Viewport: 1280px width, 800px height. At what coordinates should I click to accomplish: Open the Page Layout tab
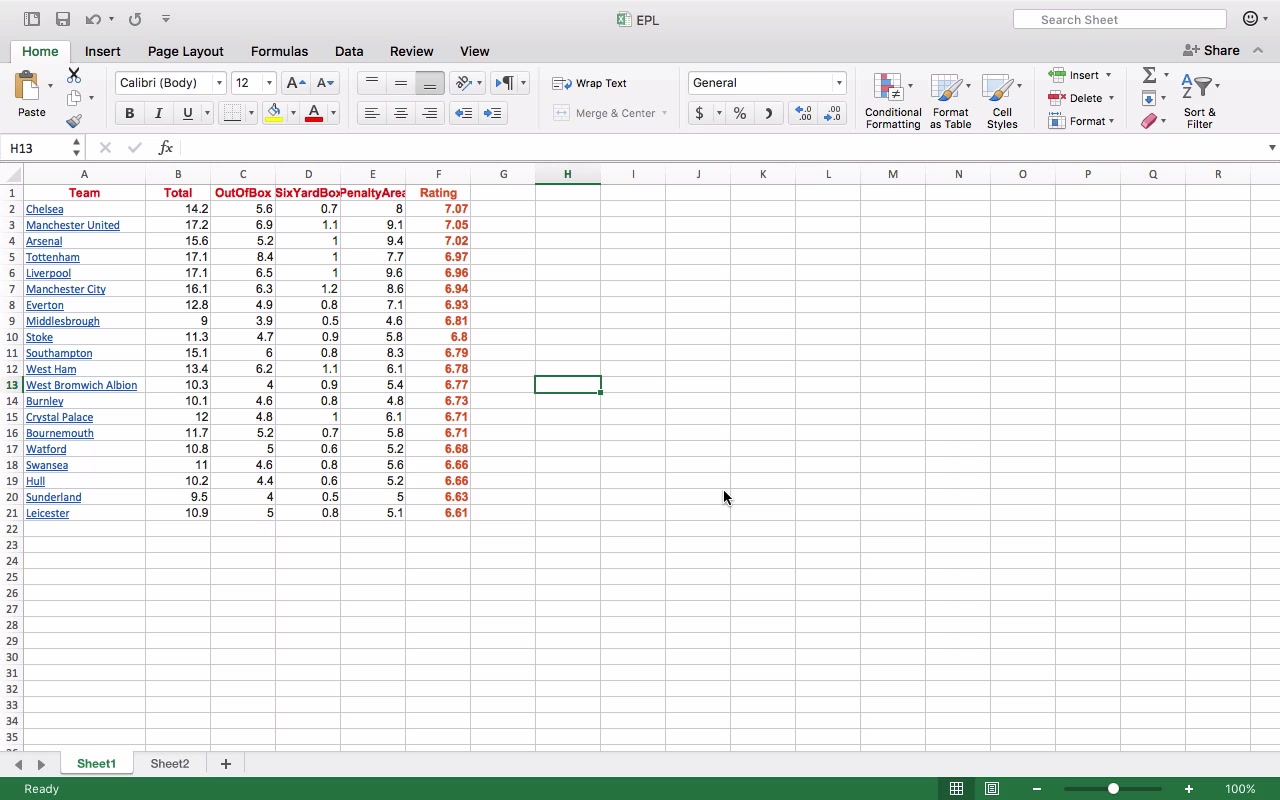coord(186,51)
